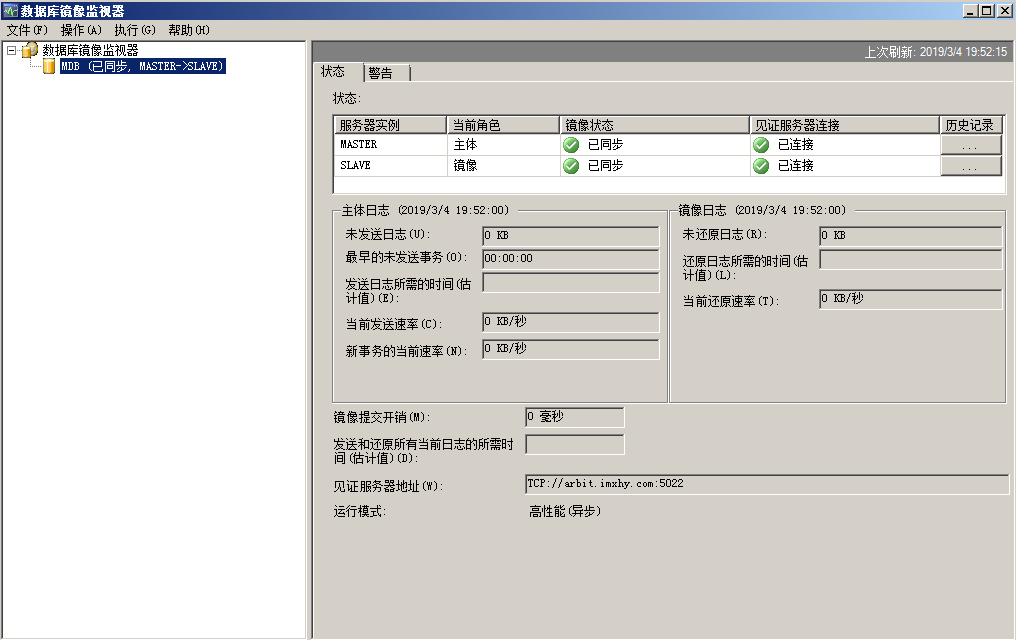The image size is (1016, 640).
Task: Click the green sync check icon for SLAVE
Action: point(571,166)
